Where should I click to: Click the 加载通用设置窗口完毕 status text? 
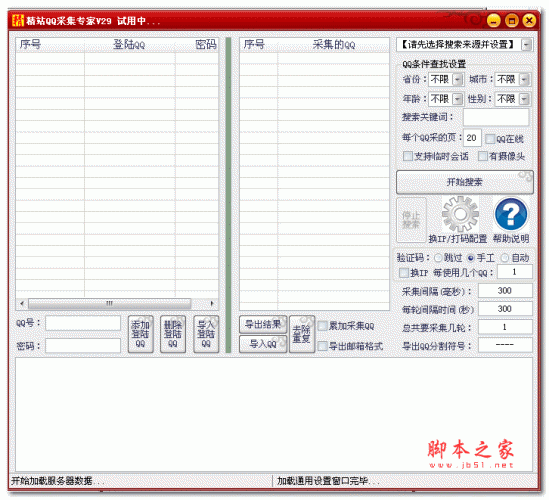coord(328,481)
